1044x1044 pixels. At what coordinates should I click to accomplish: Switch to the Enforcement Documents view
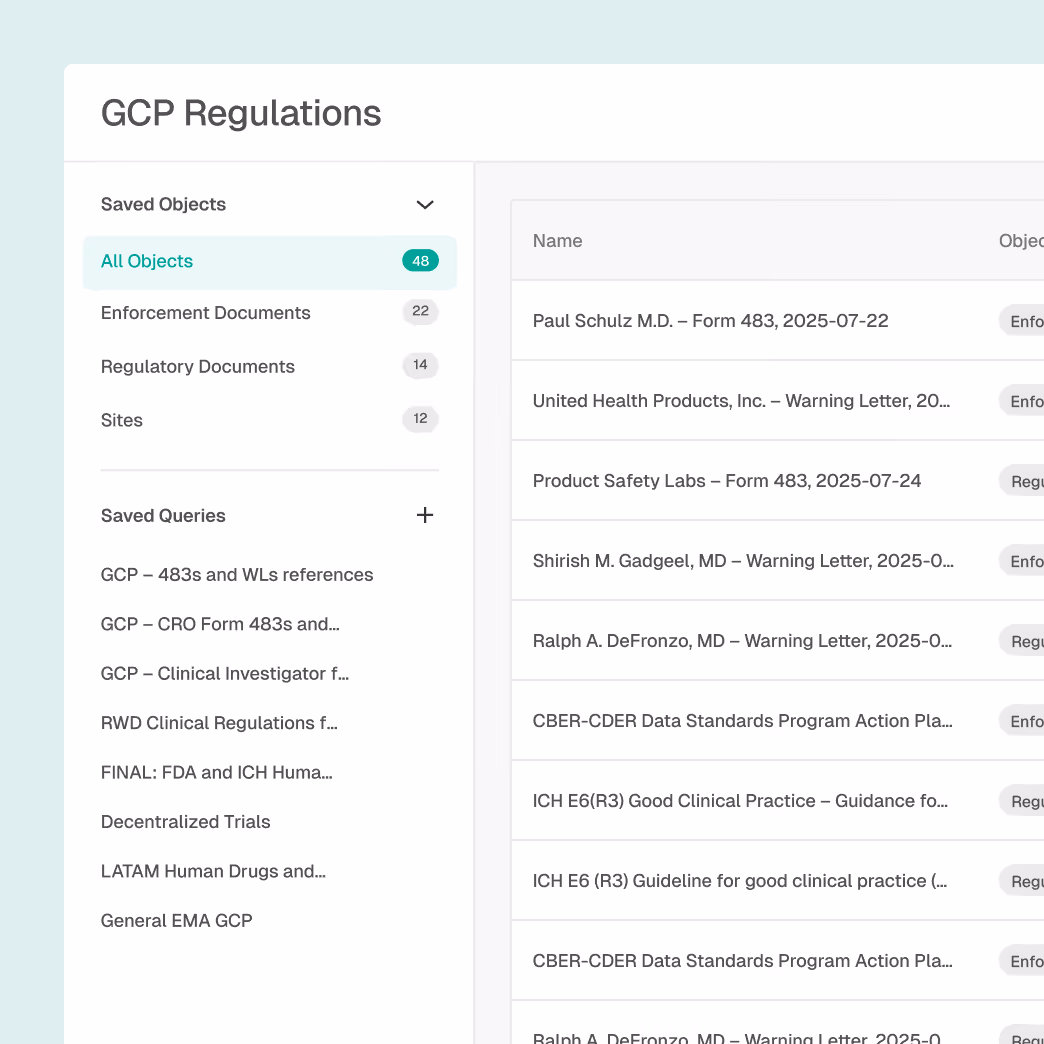click(205, 313)
